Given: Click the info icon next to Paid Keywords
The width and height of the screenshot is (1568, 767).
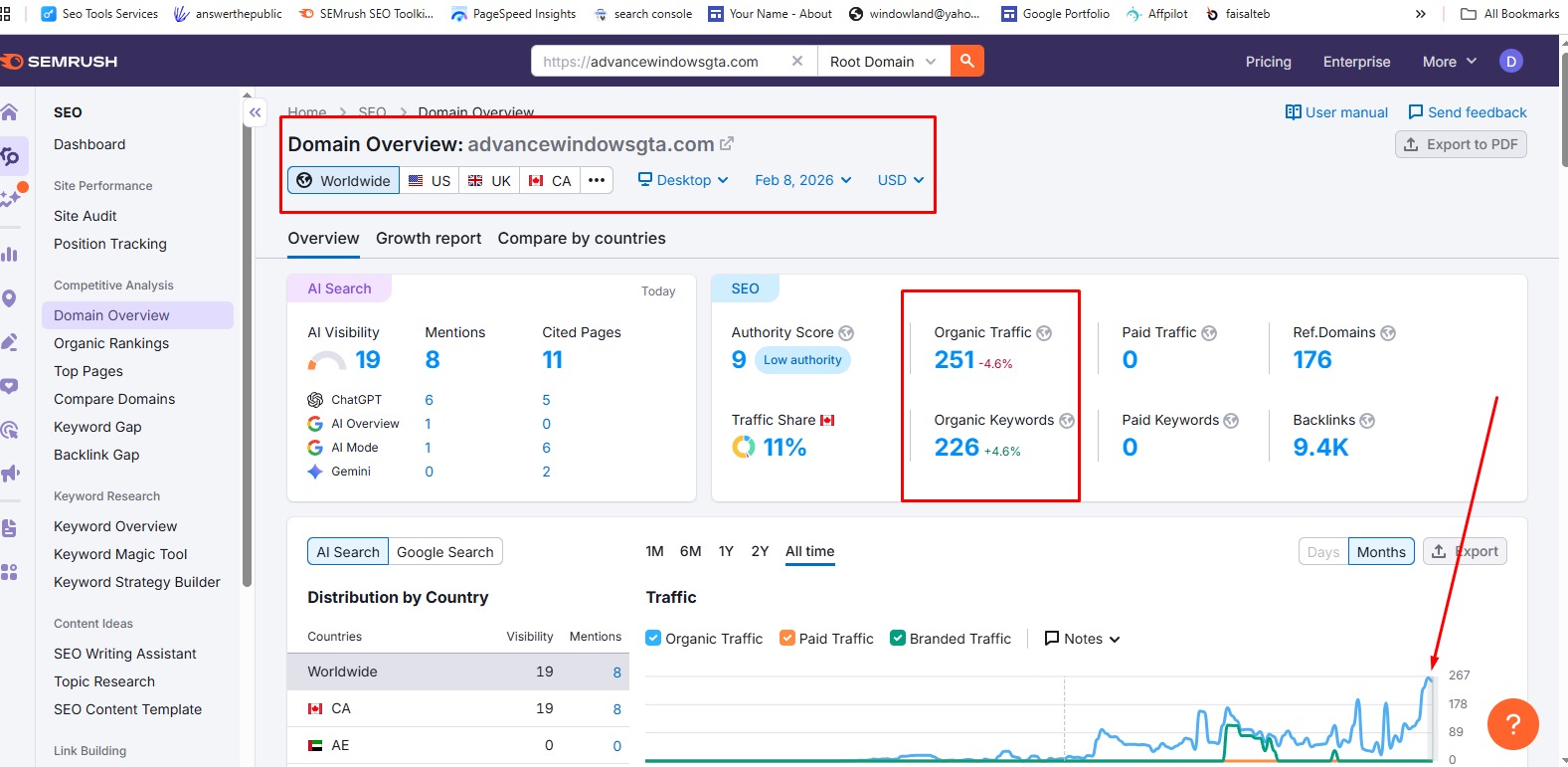Looking at the screenshot, I should tap(1231, 421).
